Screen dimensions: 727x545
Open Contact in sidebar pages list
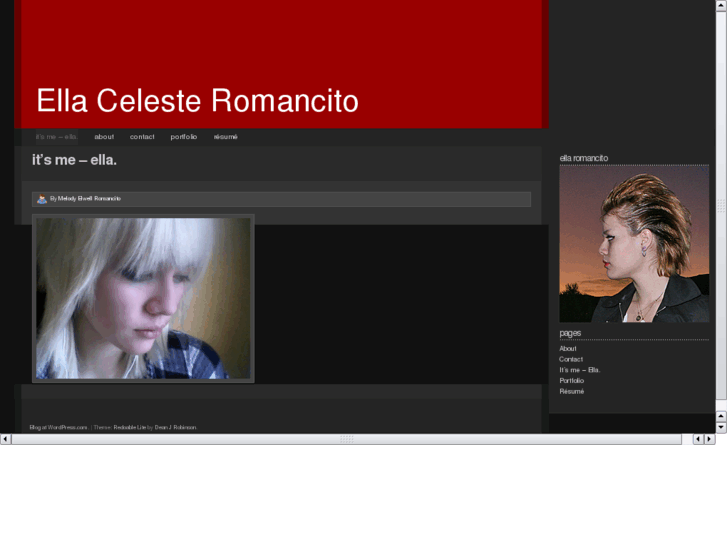coord(571,359)
